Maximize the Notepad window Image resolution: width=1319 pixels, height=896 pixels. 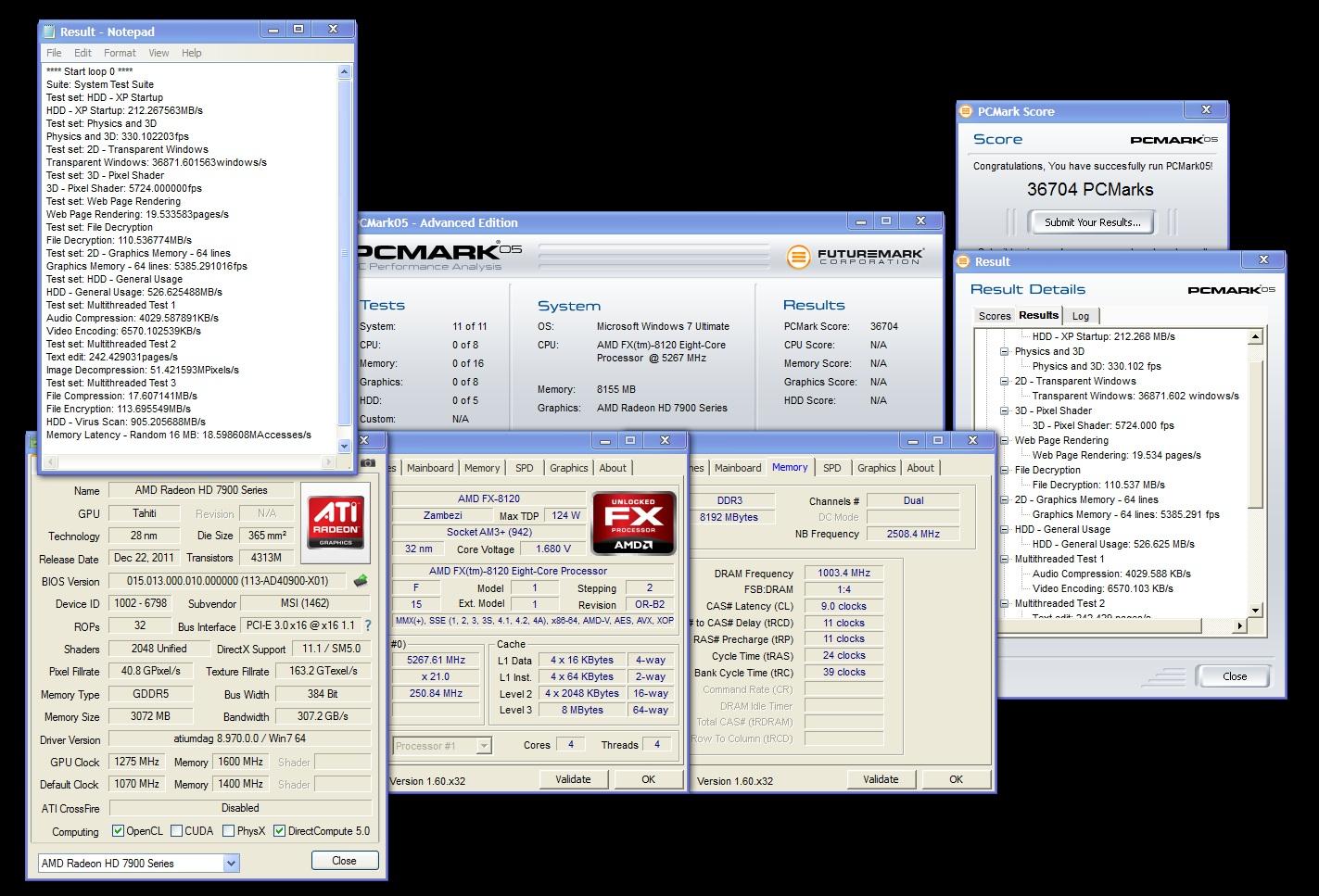[x=298, y=30]
